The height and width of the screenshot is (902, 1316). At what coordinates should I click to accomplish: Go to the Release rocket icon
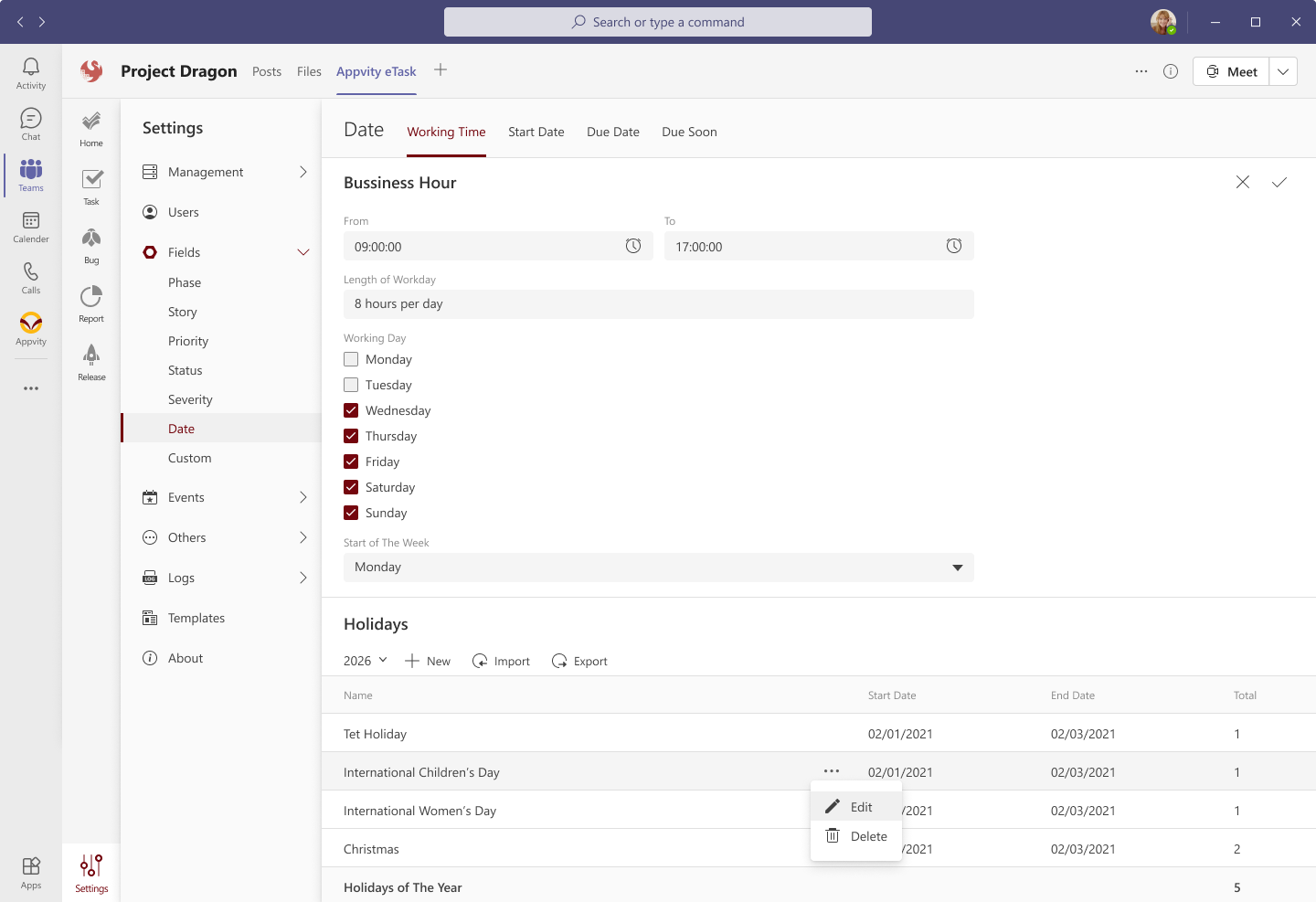pos(91,362)
